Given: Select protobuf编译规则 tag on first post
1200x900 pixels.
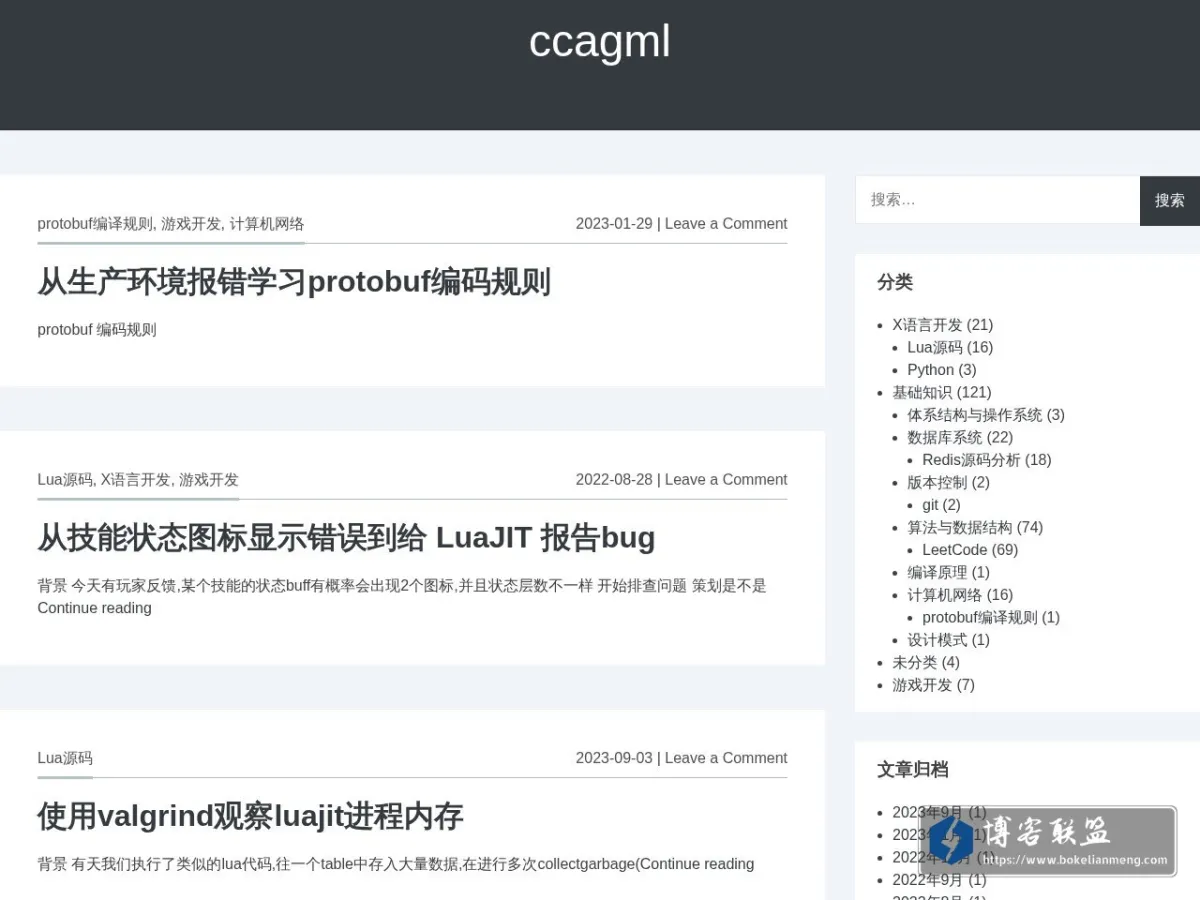Looking at the screenshot, I should click(x=95, y=224).
